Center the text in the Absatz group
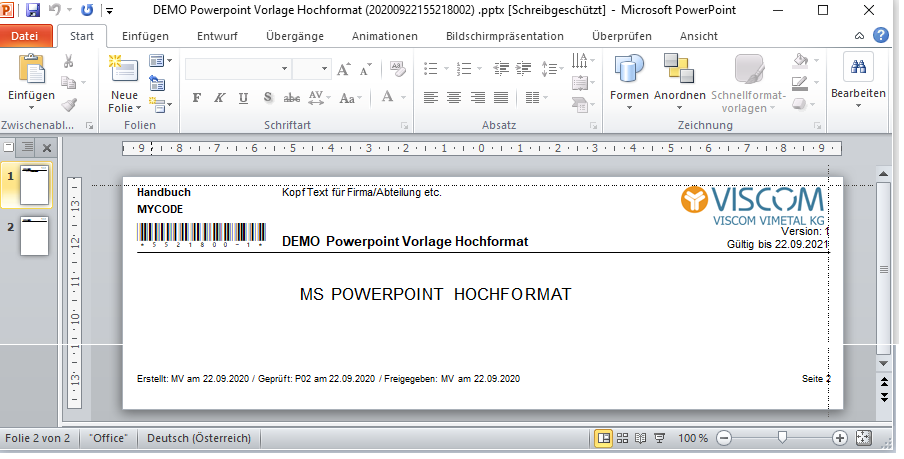This screenshot has width=904, height=459. 454,97
